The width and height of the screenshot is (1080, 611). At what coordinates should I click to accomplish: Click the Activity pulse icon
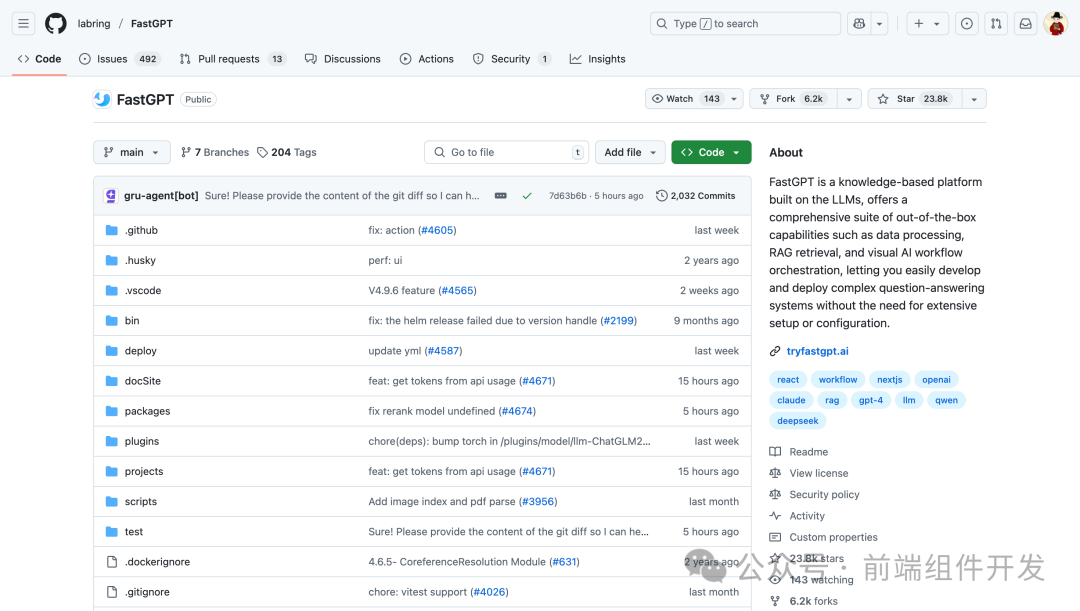coord(775,516)
